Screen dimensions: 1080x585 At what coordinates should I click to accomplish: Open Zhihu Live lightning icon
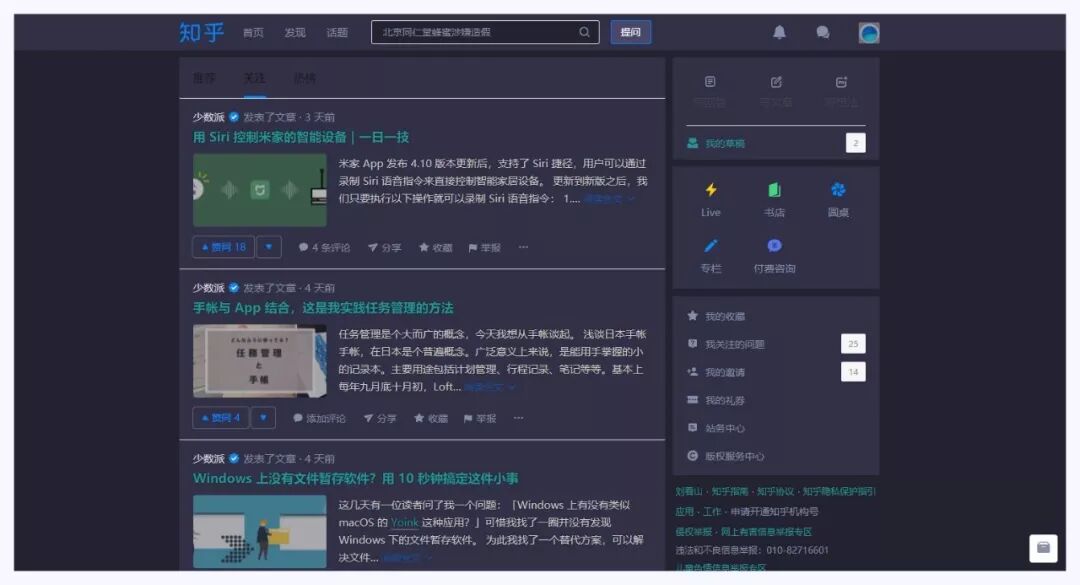pos(710,190)
